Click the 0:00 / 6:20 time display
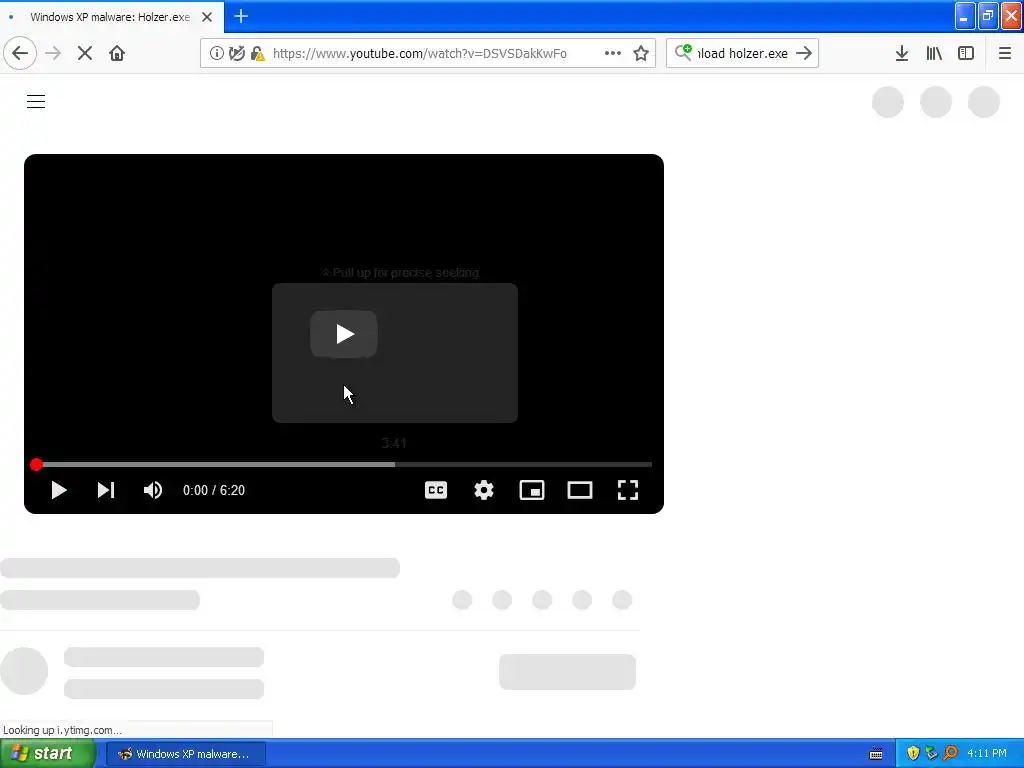The image size is (1024, 768). tap(214, 490)
